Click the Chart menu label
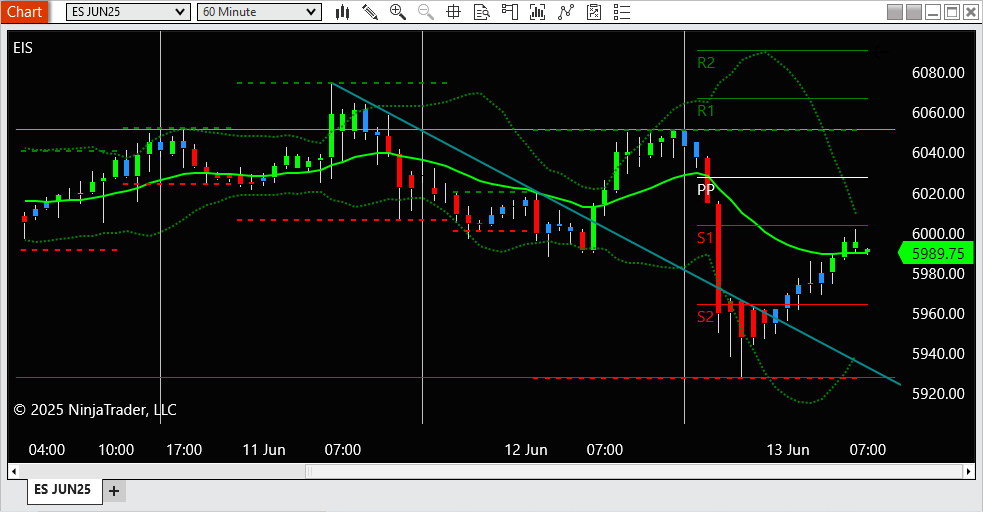The height and width of the screenshot is (512, 983). (x=24, y=12)
